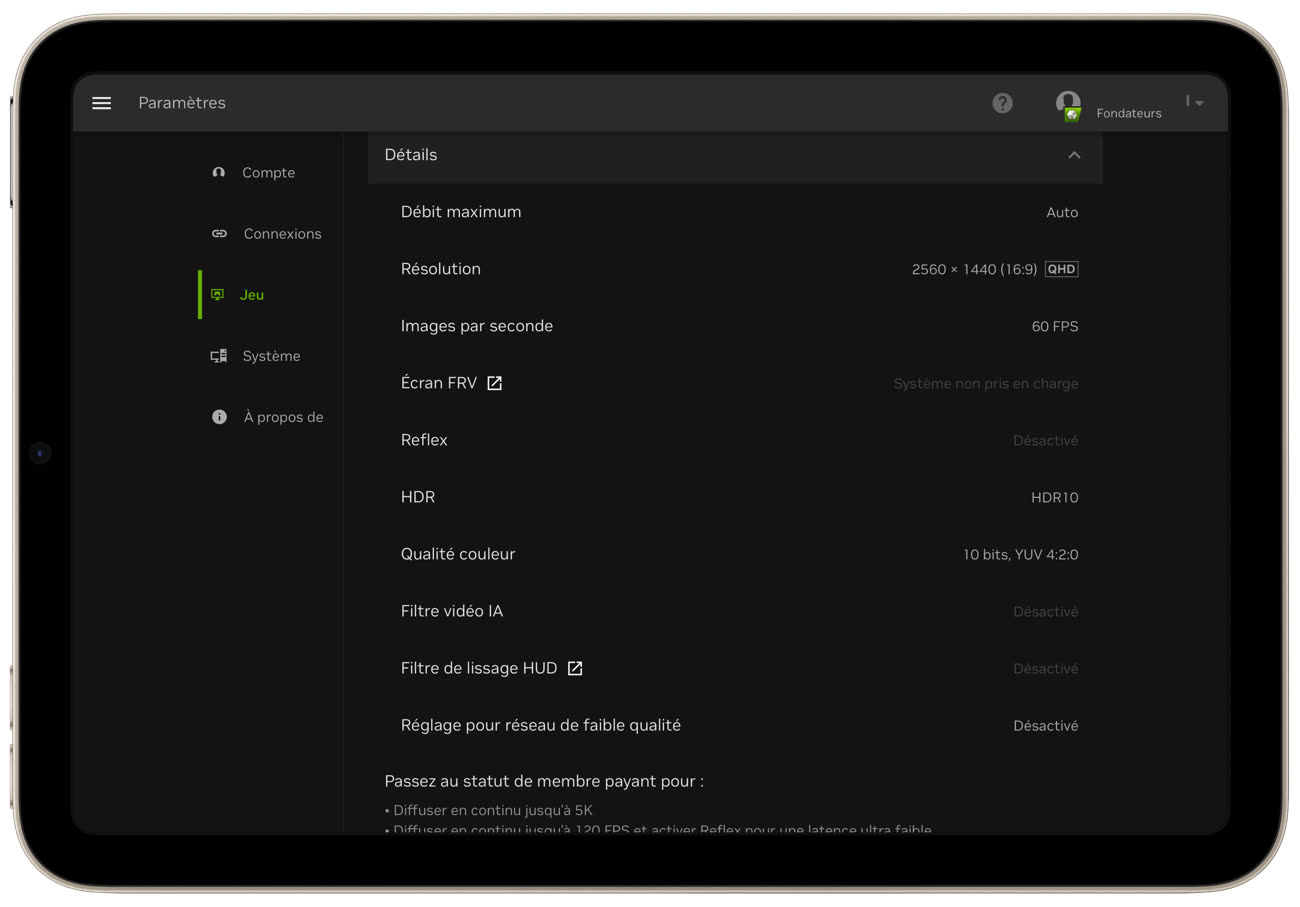The image size is (1300, 907).
Task: Click the À propos de info icon
Action: click(x=219, y=417)
